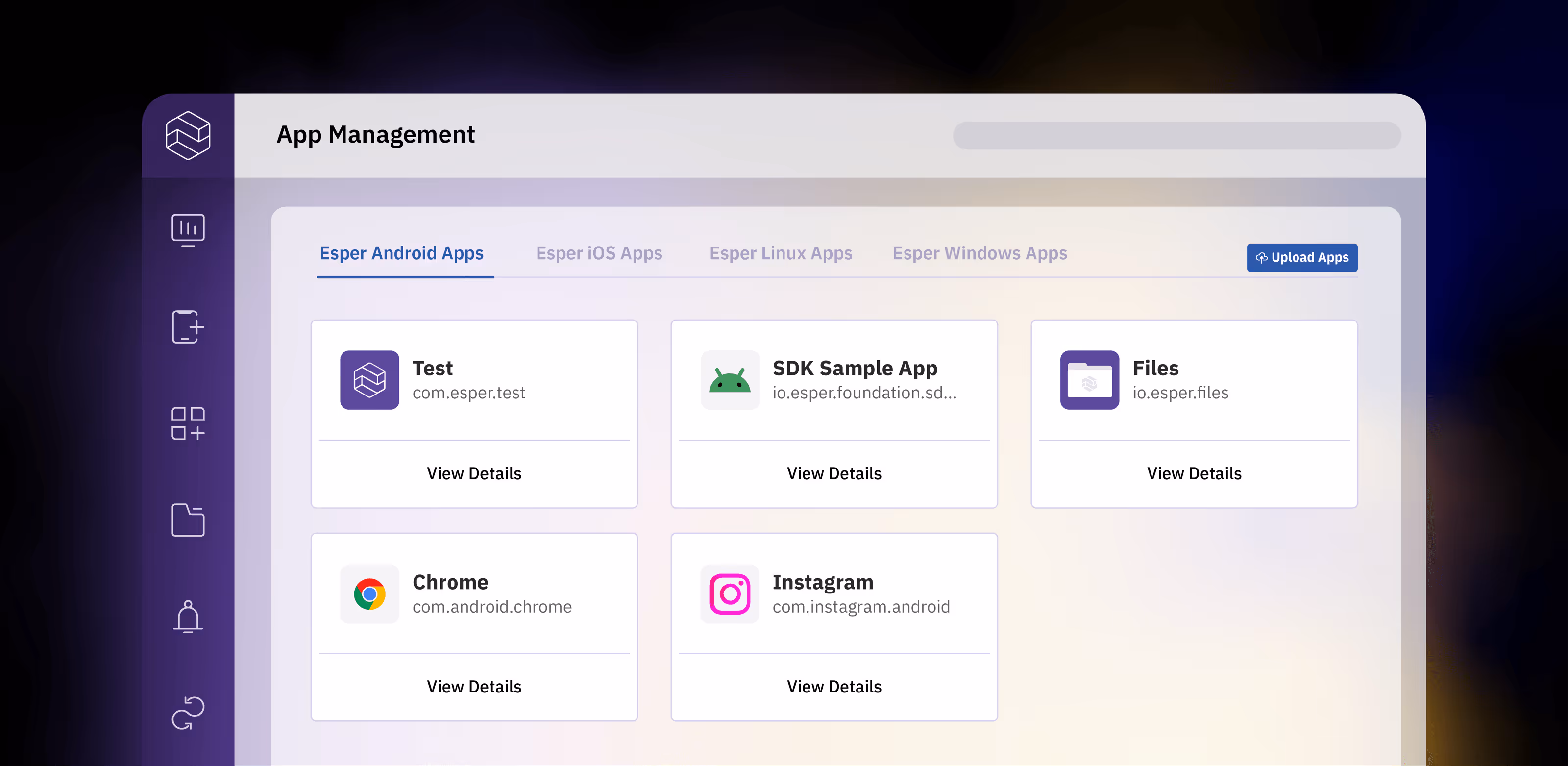Screen dimensions: 1568x766
Task: Switch to Esper Linux Apps tab
Action: [x=781, y=253]
